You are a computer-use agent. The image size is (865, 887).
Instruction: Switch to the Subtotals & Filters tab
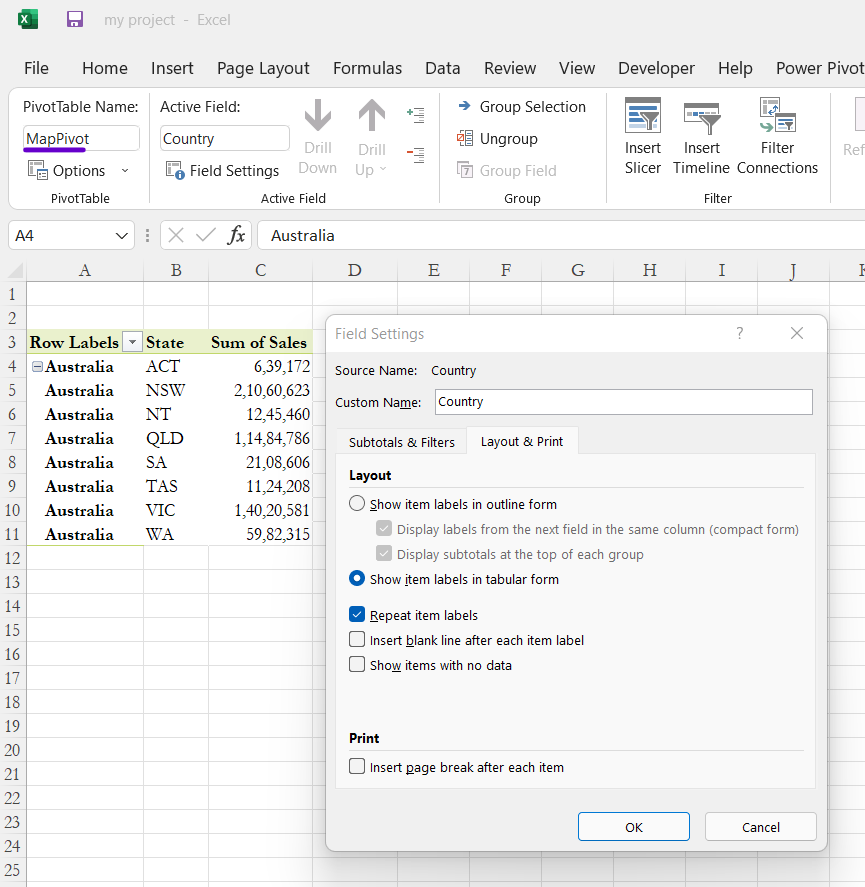tap(401, 441)
